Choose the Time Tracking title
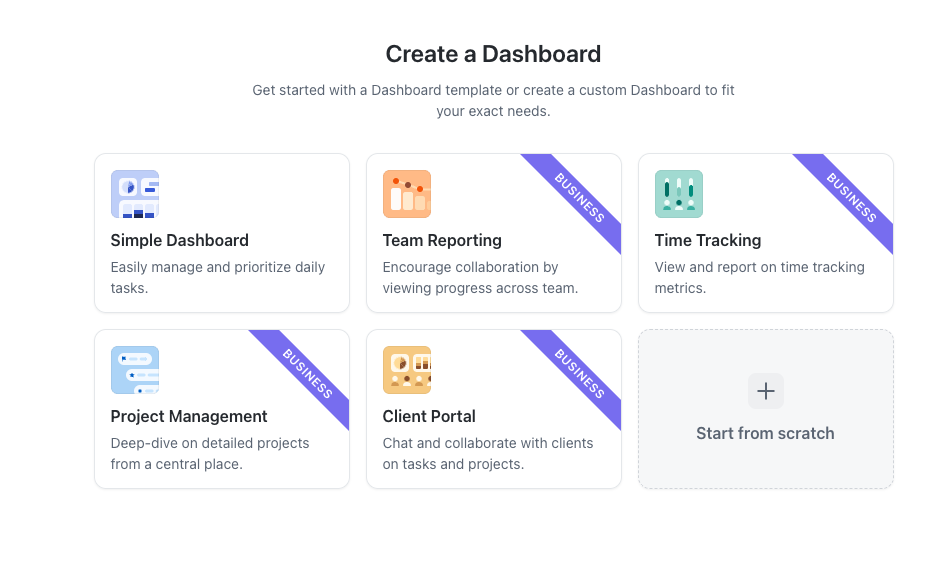945x562 pixels. [x=708, y=240]
